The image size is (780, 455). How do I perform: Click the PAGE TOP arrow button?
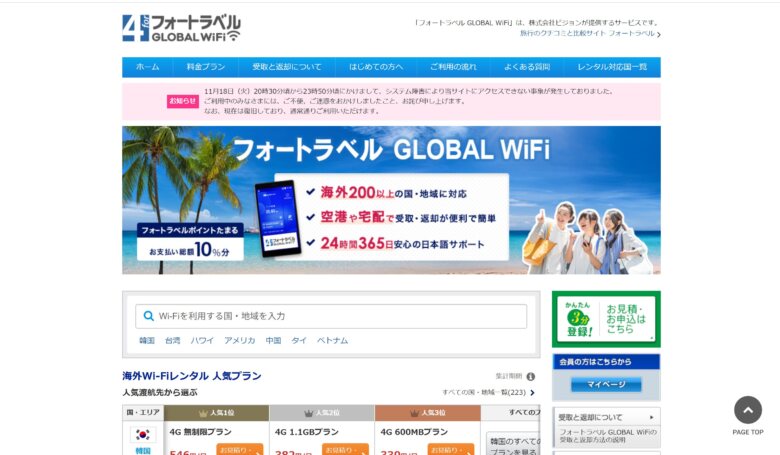point(747,410)
